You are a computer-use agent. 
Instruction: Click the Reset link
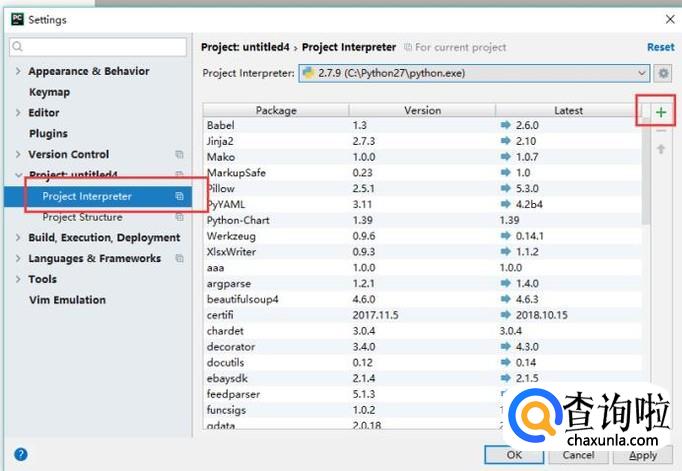click(x=660, y=47)
